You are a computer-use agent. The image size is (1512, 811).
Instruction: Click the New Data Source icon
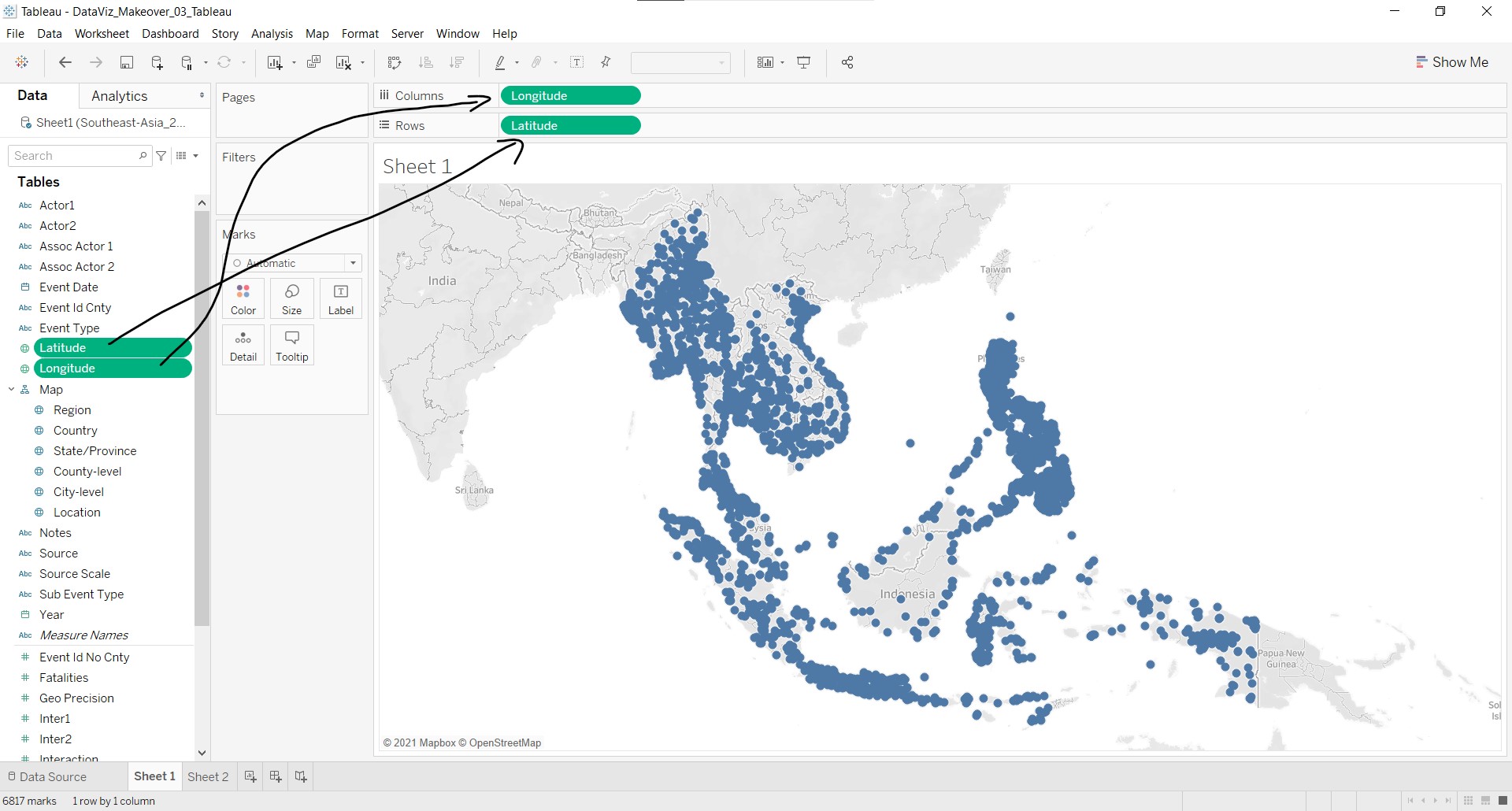click(x=157, y=63)
